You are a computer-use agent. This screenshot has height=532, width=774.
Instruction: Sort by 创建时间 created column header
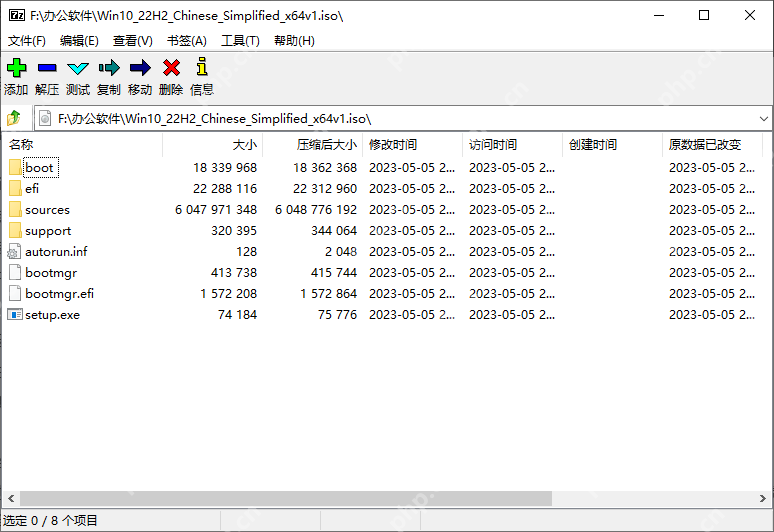pyautogui.click(x=612, y=145)
